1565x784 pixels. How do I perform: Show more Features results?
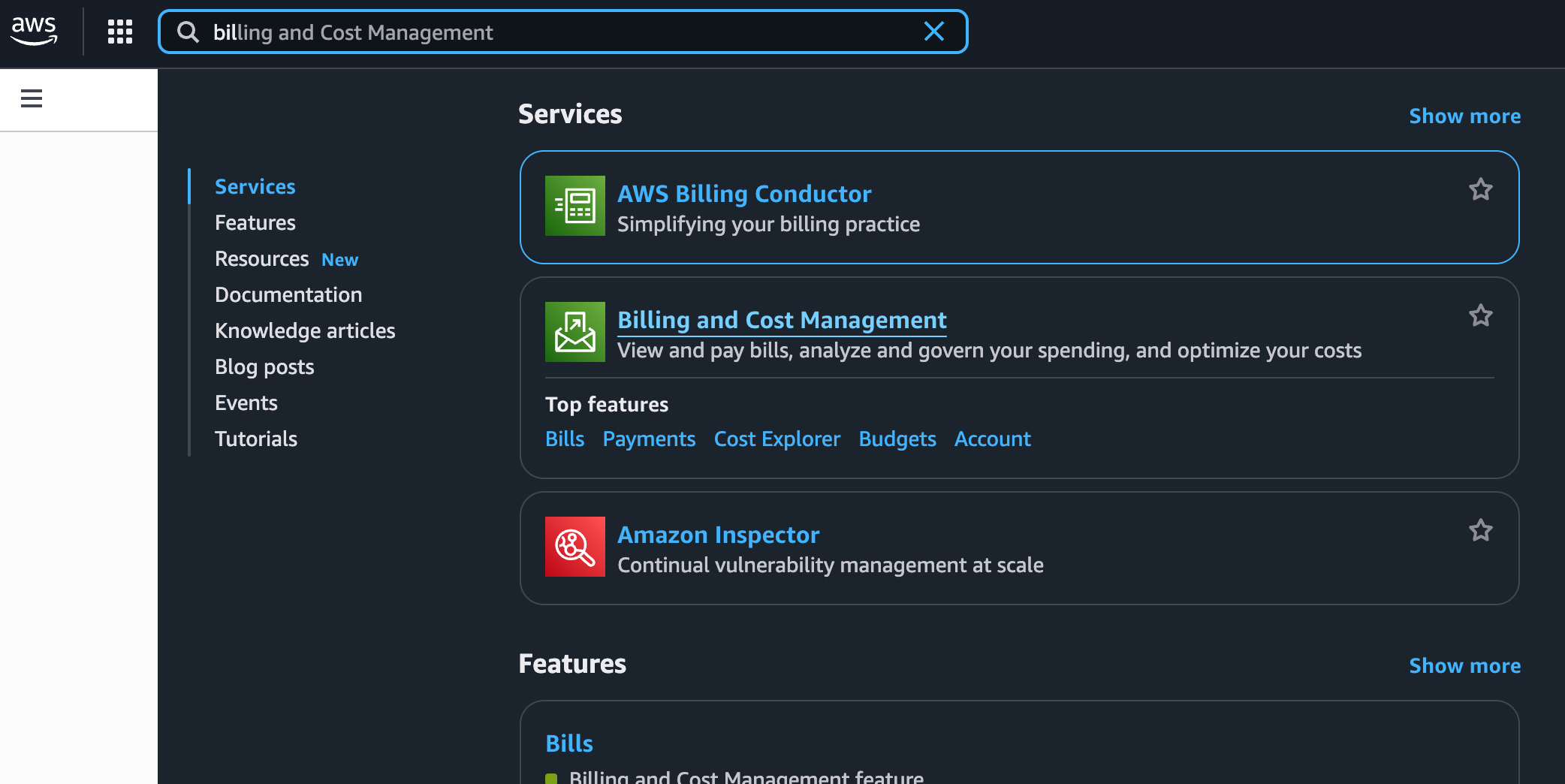pyautogui.click(x=1464, y=665)
